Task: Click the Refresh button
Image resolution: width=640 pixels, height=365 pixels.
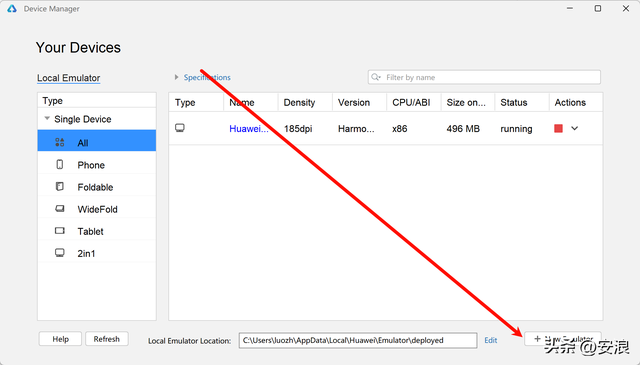Action: pos(107,339)
